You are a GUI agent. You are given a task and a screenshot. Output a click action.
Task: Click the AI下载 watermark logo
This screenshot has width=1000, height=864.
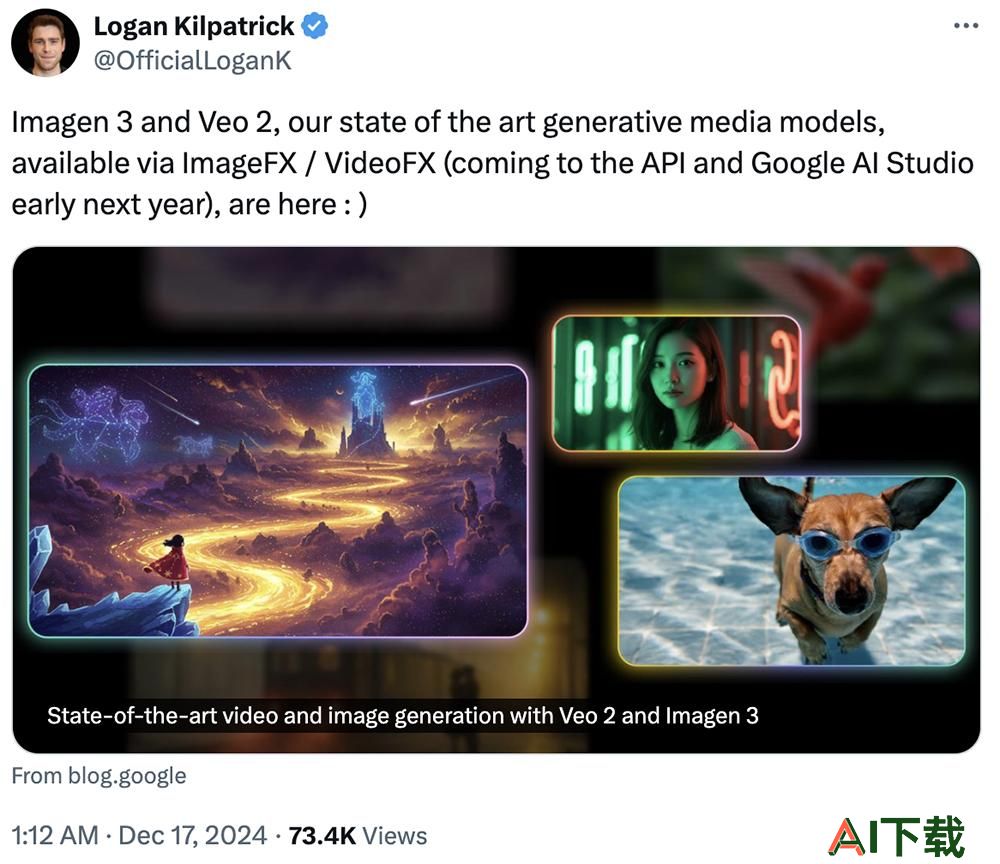(896, 836)
